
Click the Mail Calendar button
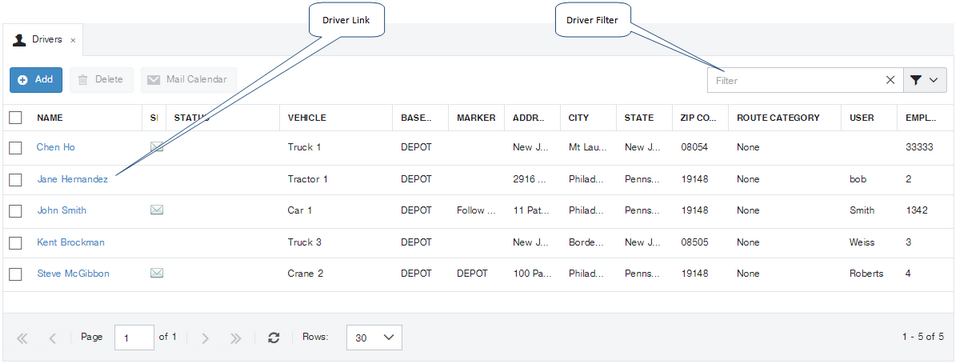coord(188,80)
